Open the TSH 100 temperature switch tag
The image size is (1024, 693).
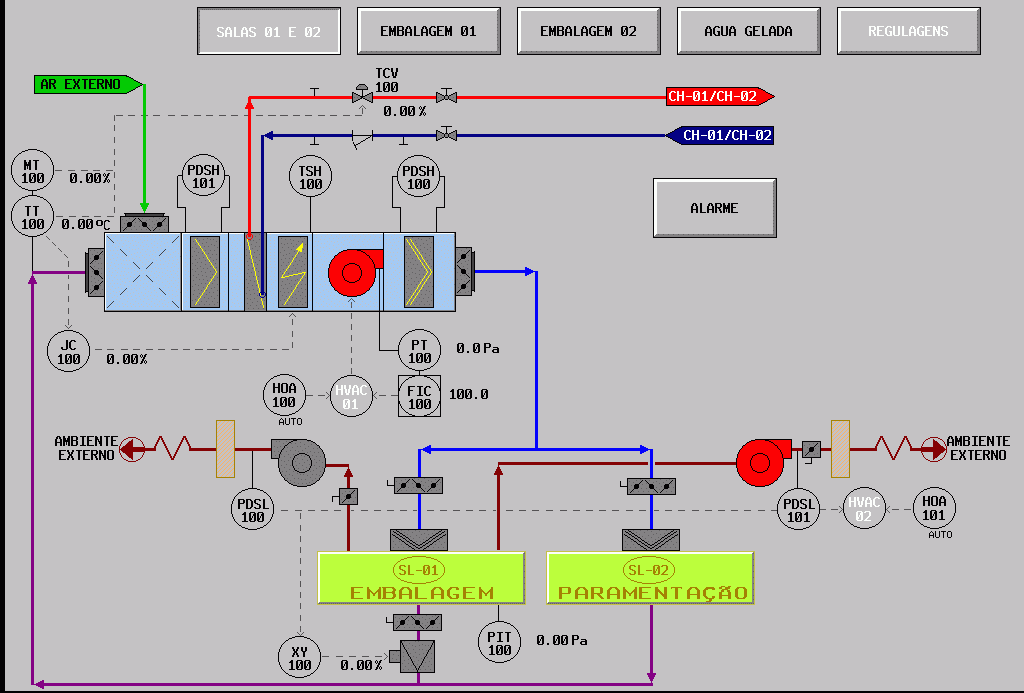pos(310,177)
